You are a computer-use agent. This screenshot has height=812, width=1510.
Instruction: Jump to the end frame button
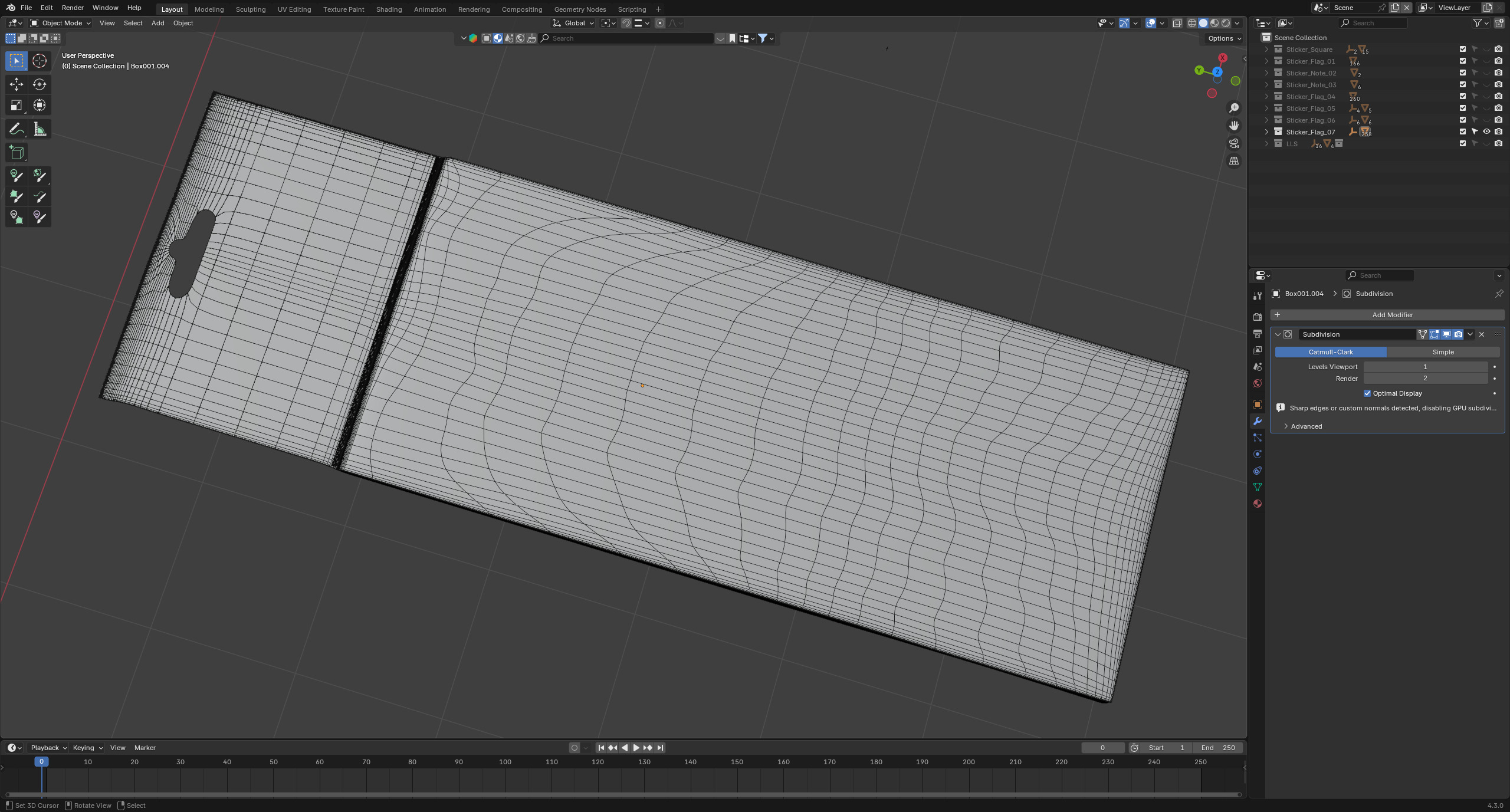(660, 748)
